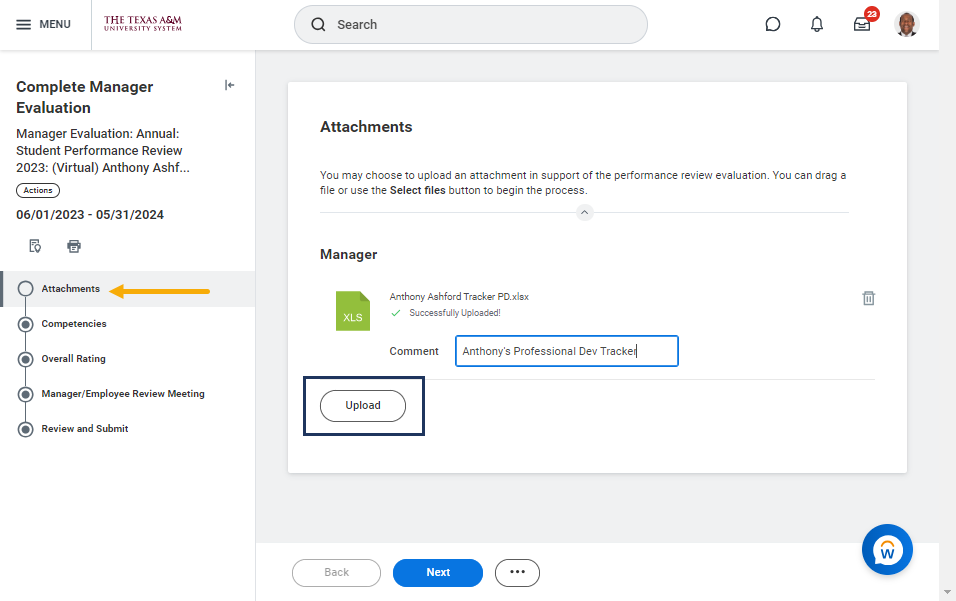
Task: Go to the Overall Rating step
Action: click(x=73, y=359)
